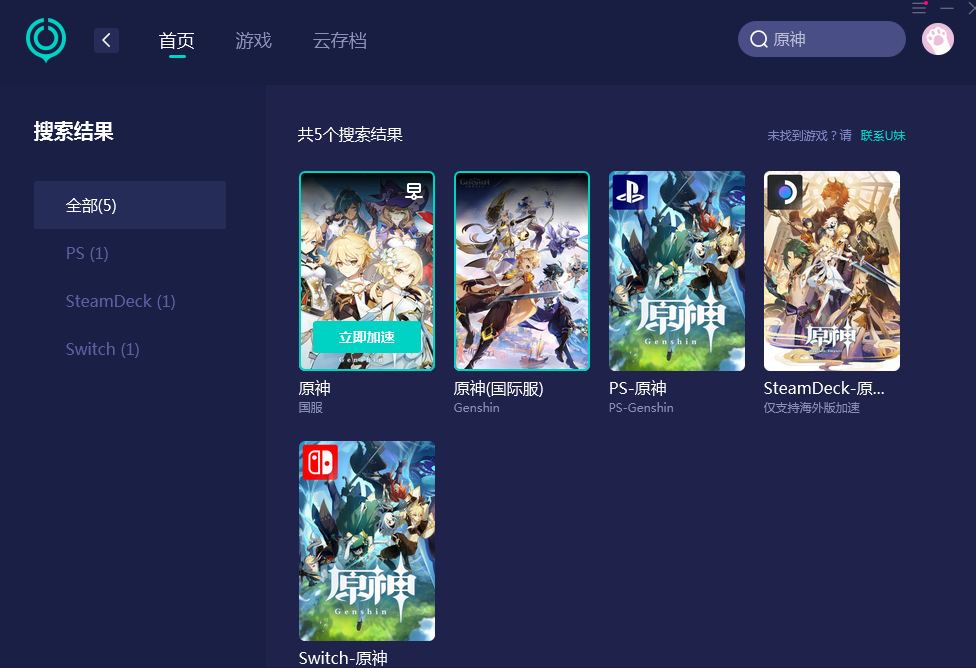
Task: Open the 原神(国际服) game cover
Action: [522, 271]
